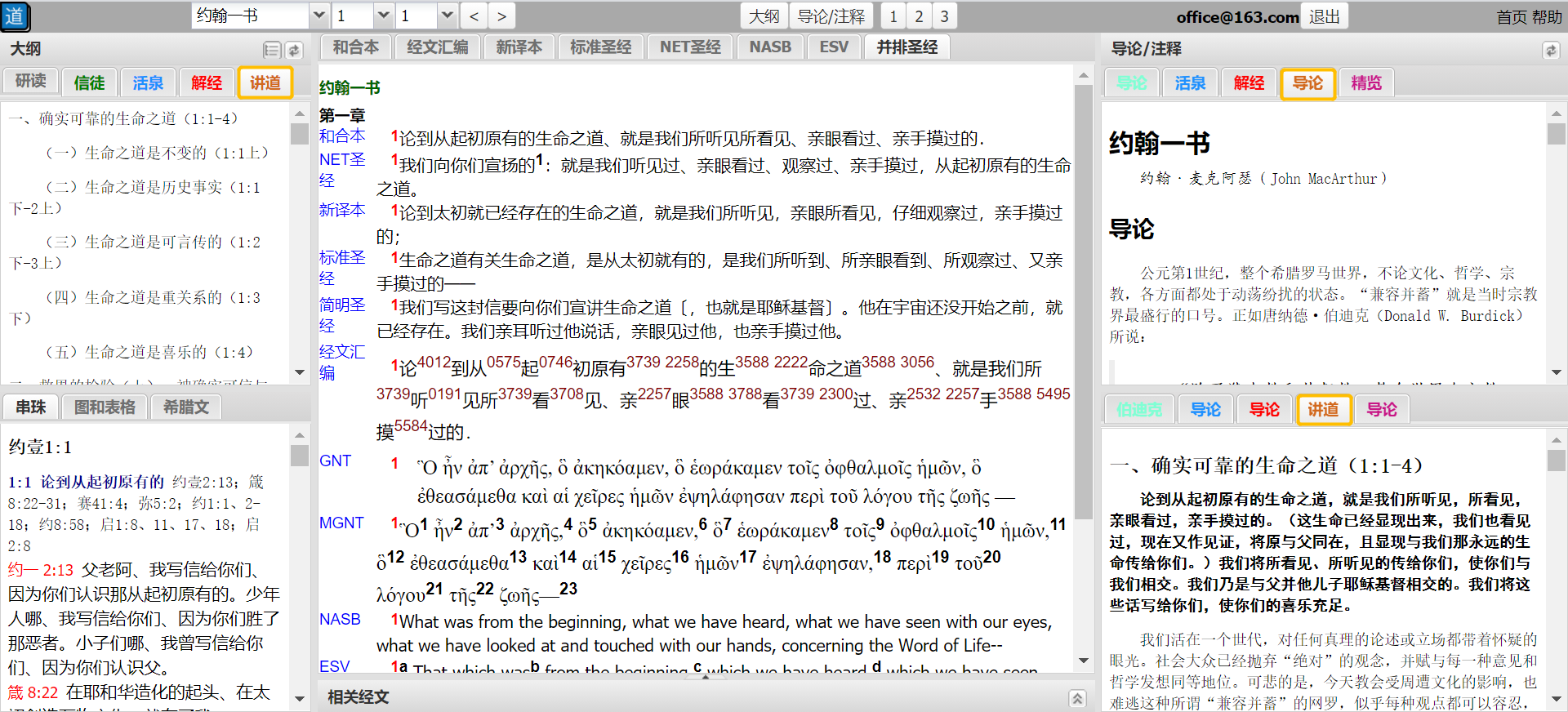The height and width of the screenshot is (712, 1568).
Task: Select outline item 生命之道是喜乐的 (1:4)
Action: pos(149,352)
